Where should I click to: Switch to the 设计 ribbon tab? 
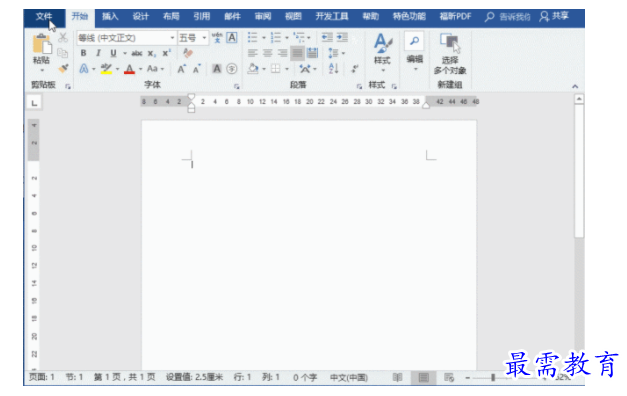tap(140, 17)
